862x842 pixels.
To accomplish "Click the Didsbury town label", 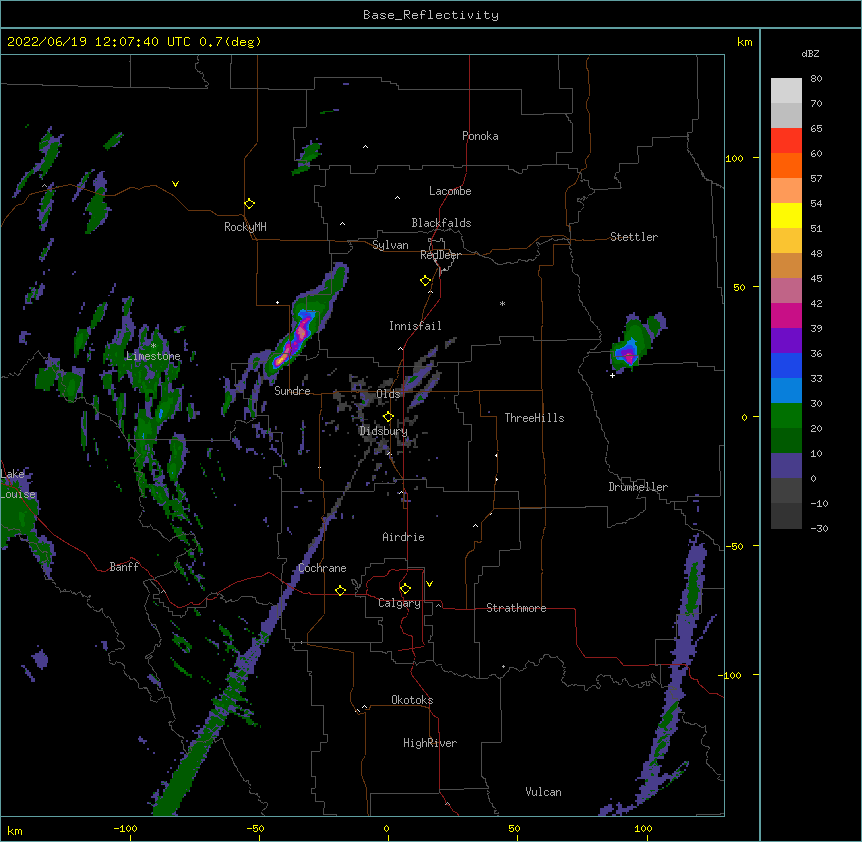I will tap(384, 431).
